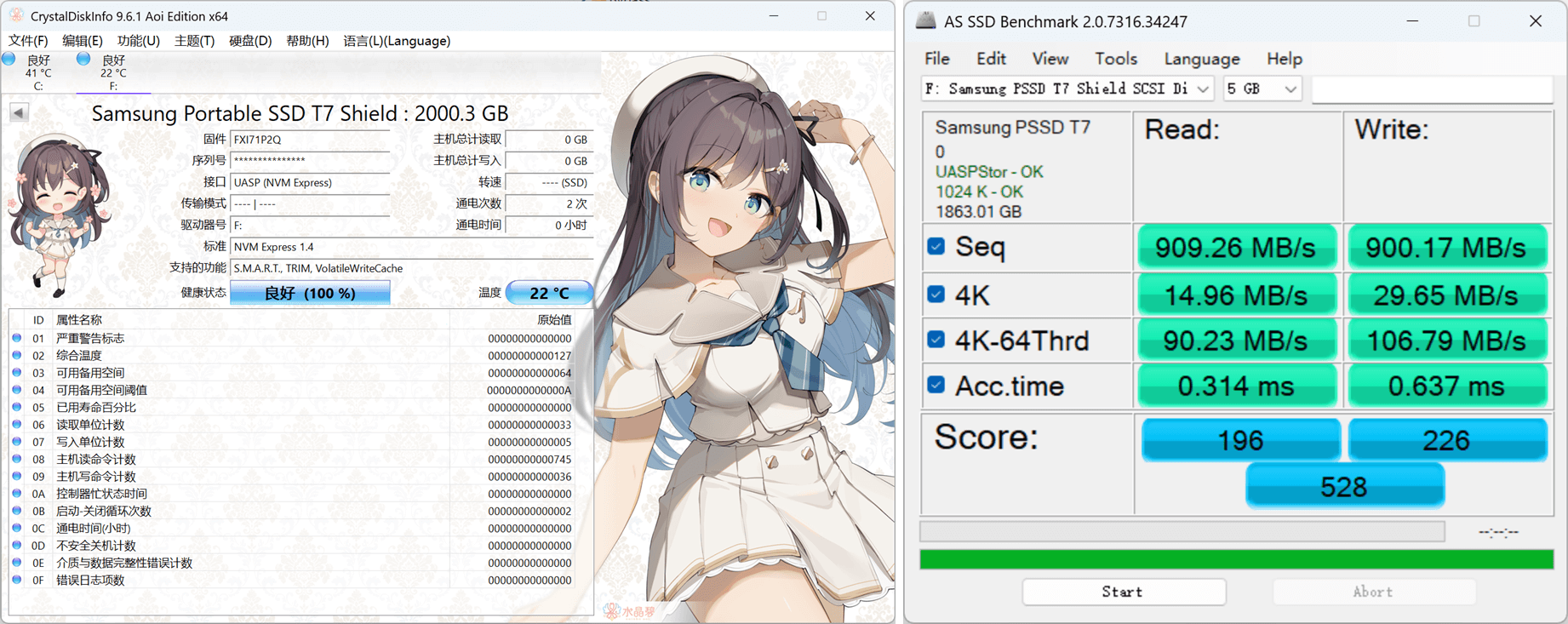This screenshot has width=1568, height=624.
Task: Click the 原始值 column header
Action: [554, 320]
